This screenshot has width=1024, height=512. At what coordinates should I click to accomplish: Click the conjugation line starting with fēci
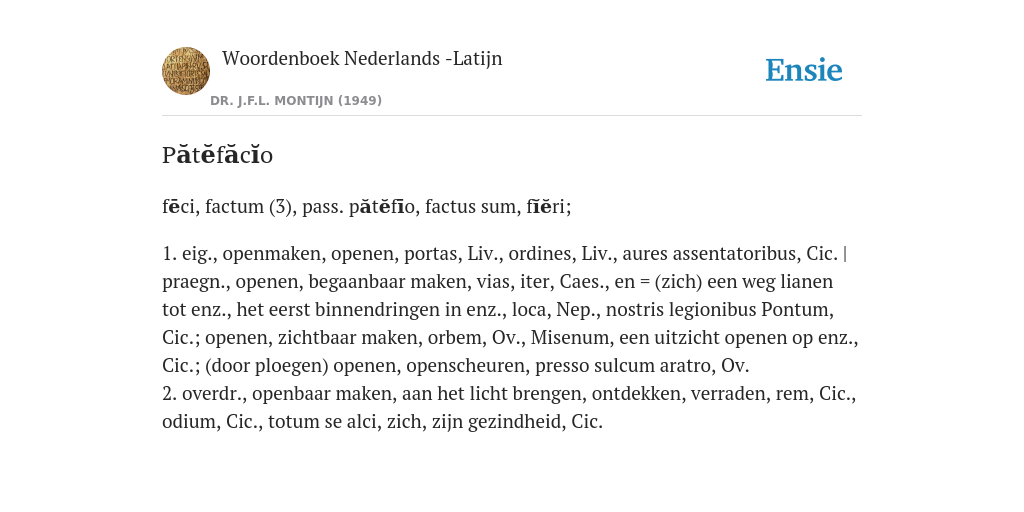tap(366, 206)
